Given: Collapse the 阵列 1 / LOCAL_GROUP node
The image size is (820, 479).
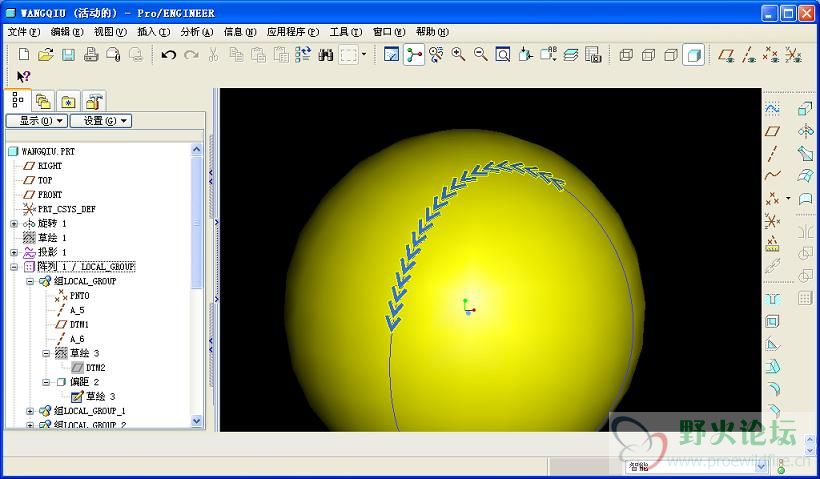Looking at the screenshot, I should [x=14, y=267].
